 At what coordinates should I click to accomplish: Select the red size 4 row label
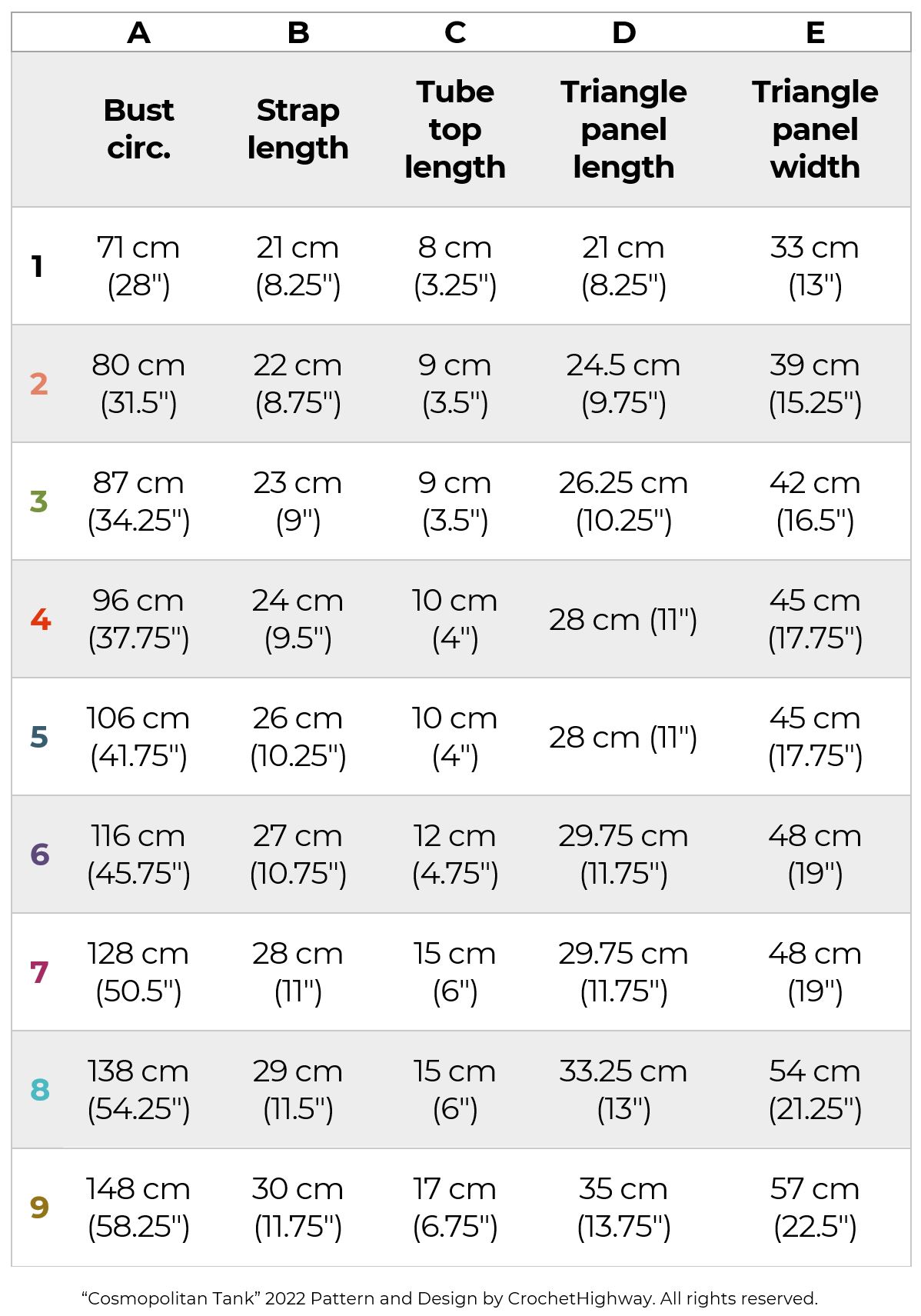pos(40,619)
